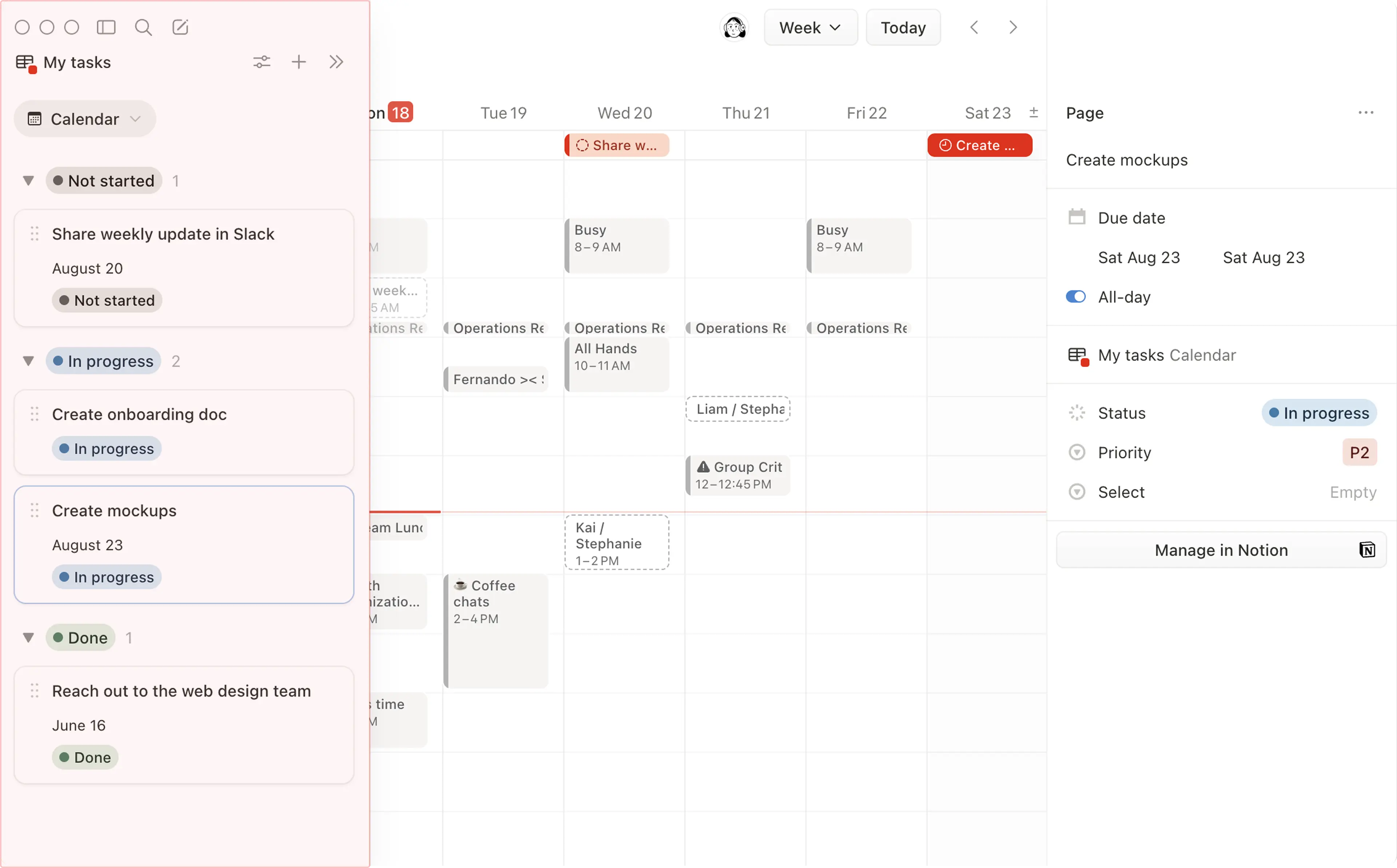This screenshot has width=1397, height=868.
Task: Click Manage in Notion button
Action: (x=1221, y=550)
